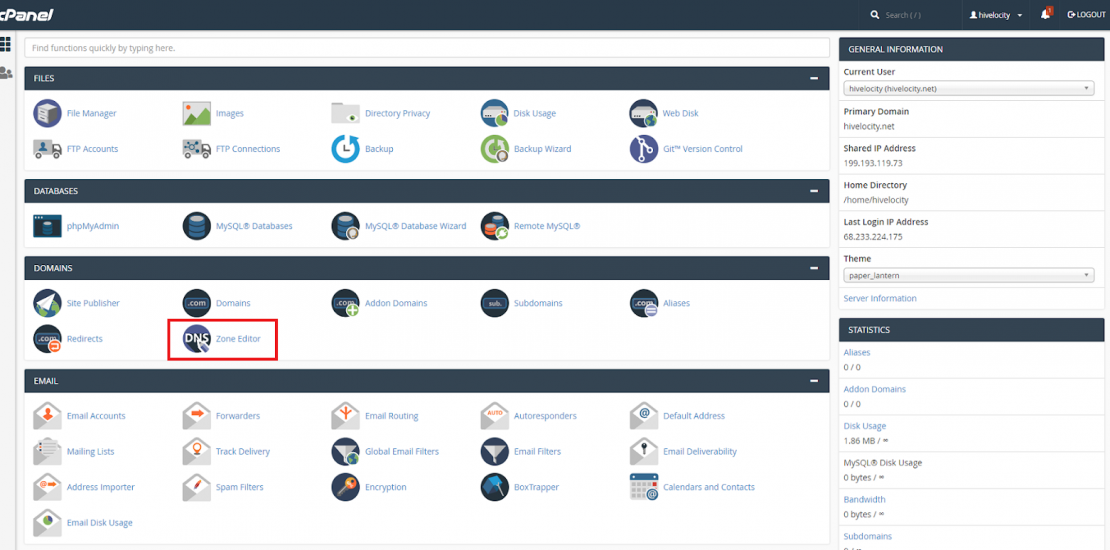This screenshot has width=1110, height=550.
Task: Open the phpMyAdmin icon
Action: point(47,226)
